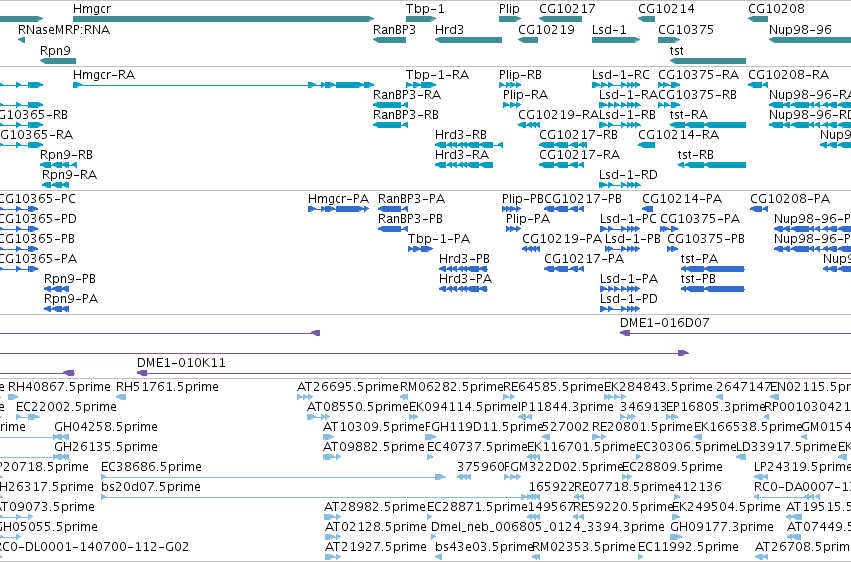Screen dimensions: 851x562
Task: Click the CG10214-RA transcript label
Action: [x=678, y=135]
